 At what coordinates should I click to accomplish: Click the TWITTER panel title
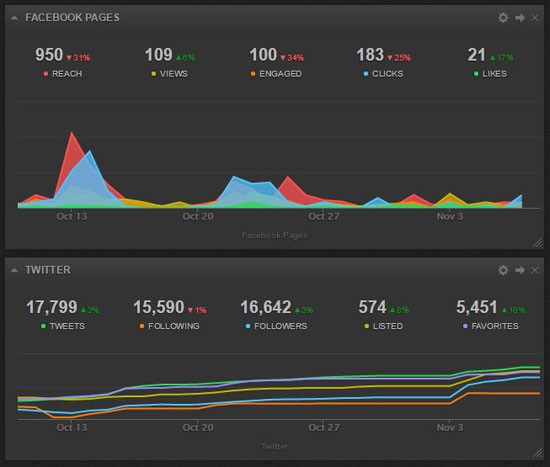(48, 270)
